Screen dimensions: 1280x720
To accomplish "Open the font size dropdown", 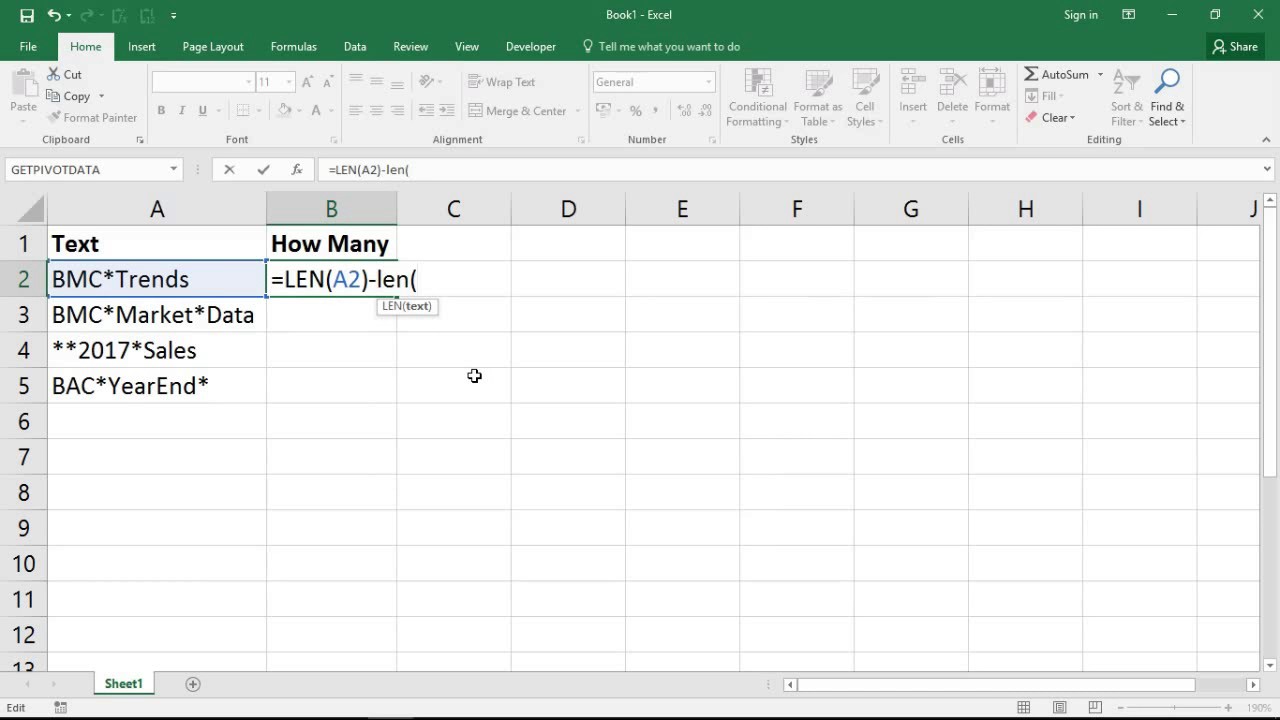I will click(x=289, y=82).
